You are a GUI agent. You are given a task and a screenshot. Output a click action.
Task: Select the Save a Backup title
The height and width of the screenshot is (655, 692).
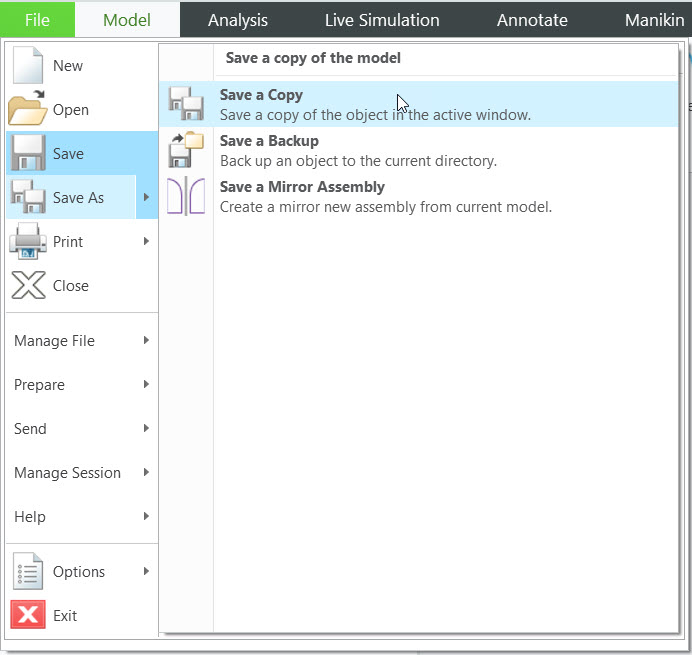(x=269, y=141)
